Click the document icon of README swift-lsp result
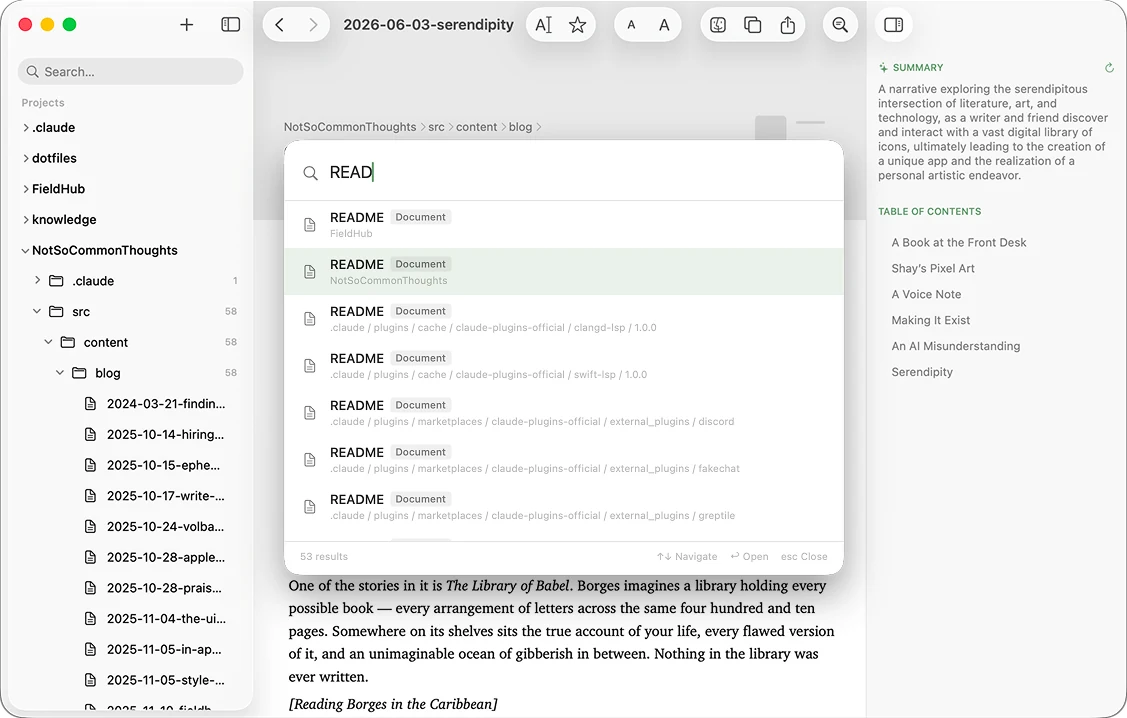The image size is (1127, 718). [310, 366]
